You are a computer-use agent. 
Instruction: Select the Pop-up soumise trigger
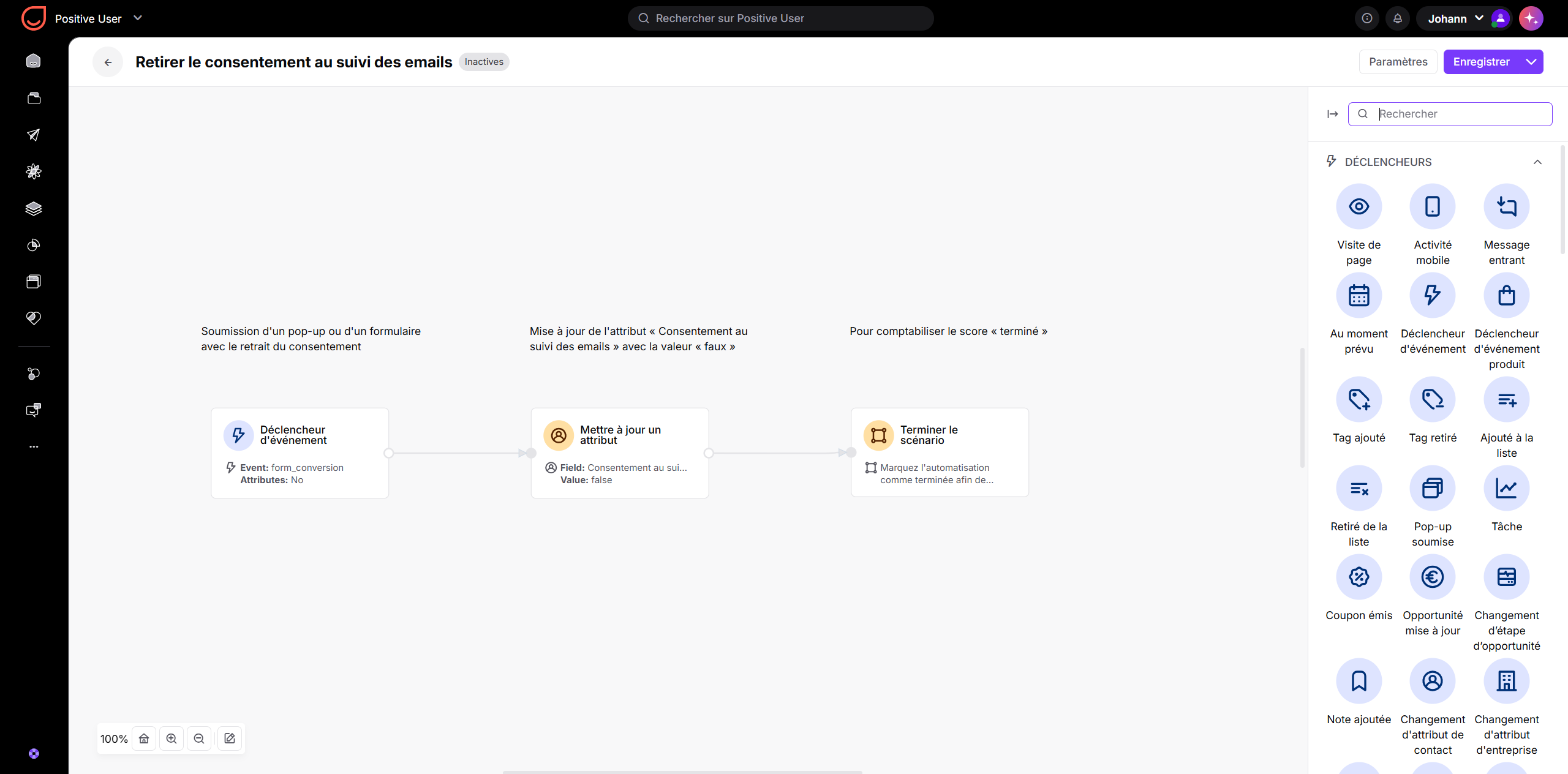pyautogui.click(x=1432, y=488)
